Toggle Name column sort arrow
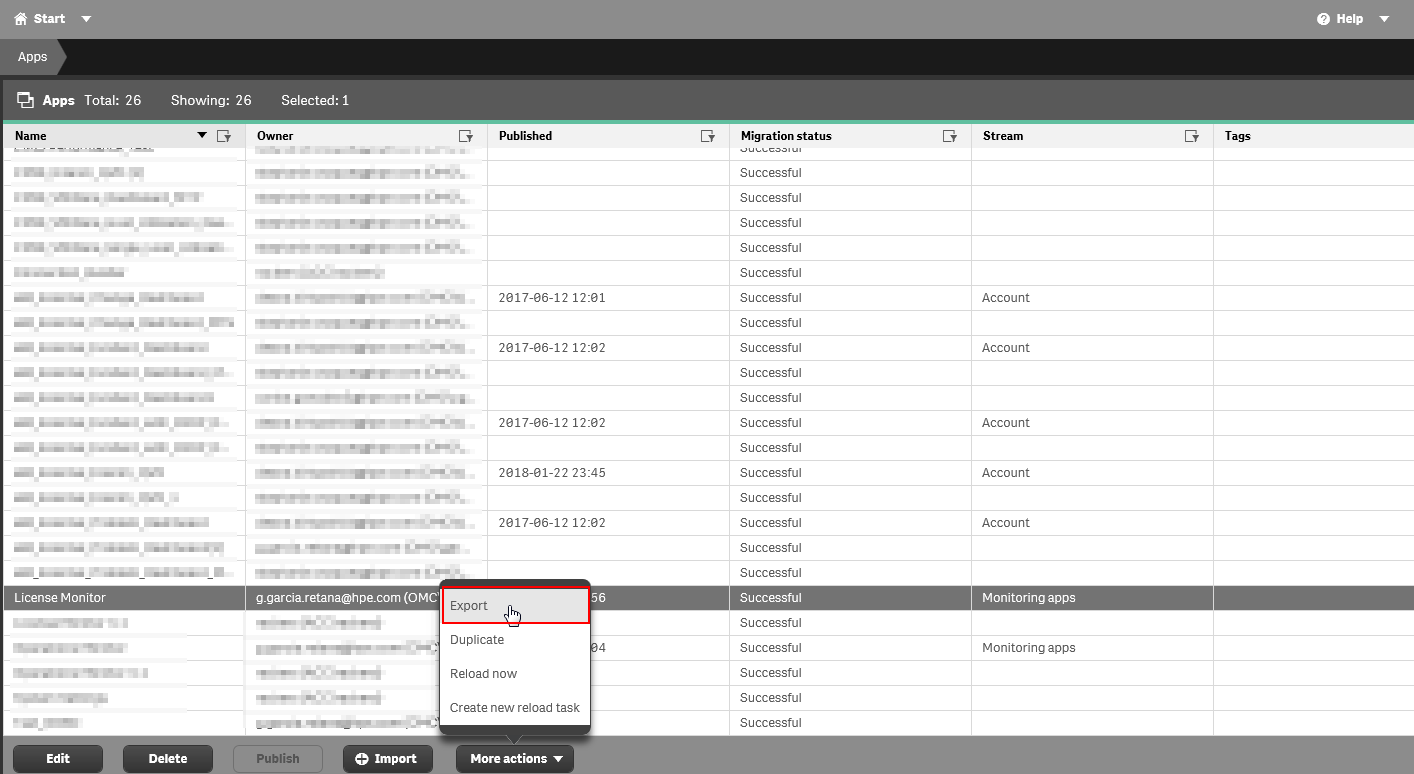The height and width of the screenshot is (774, 1414). pos(202,135)
